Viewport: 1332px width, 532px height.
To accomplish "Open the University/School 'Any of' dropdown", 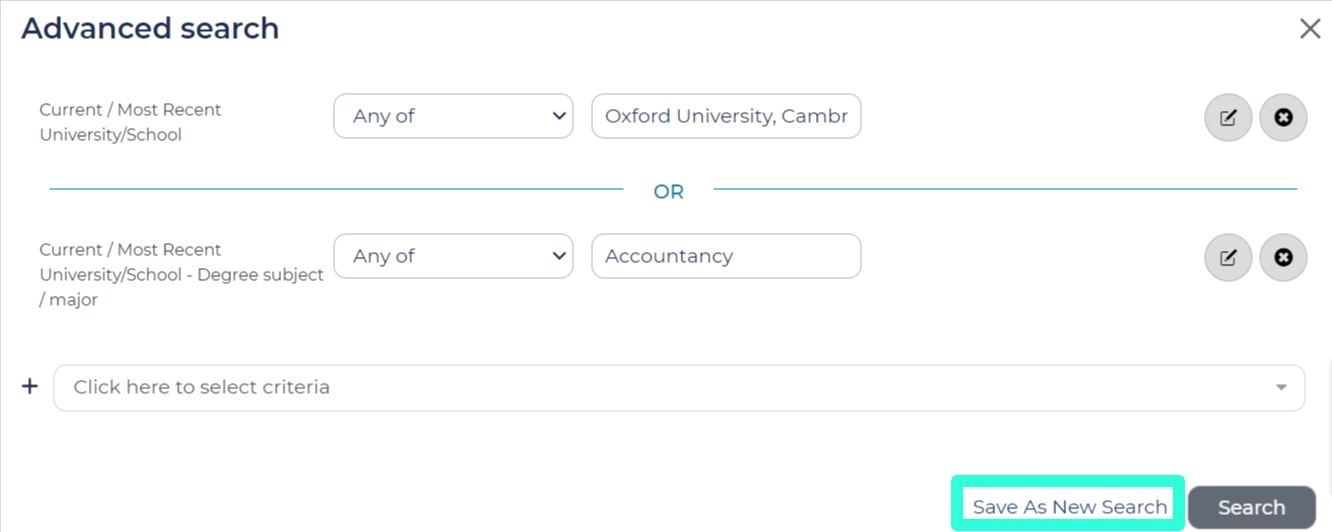I will click(453, 116).
